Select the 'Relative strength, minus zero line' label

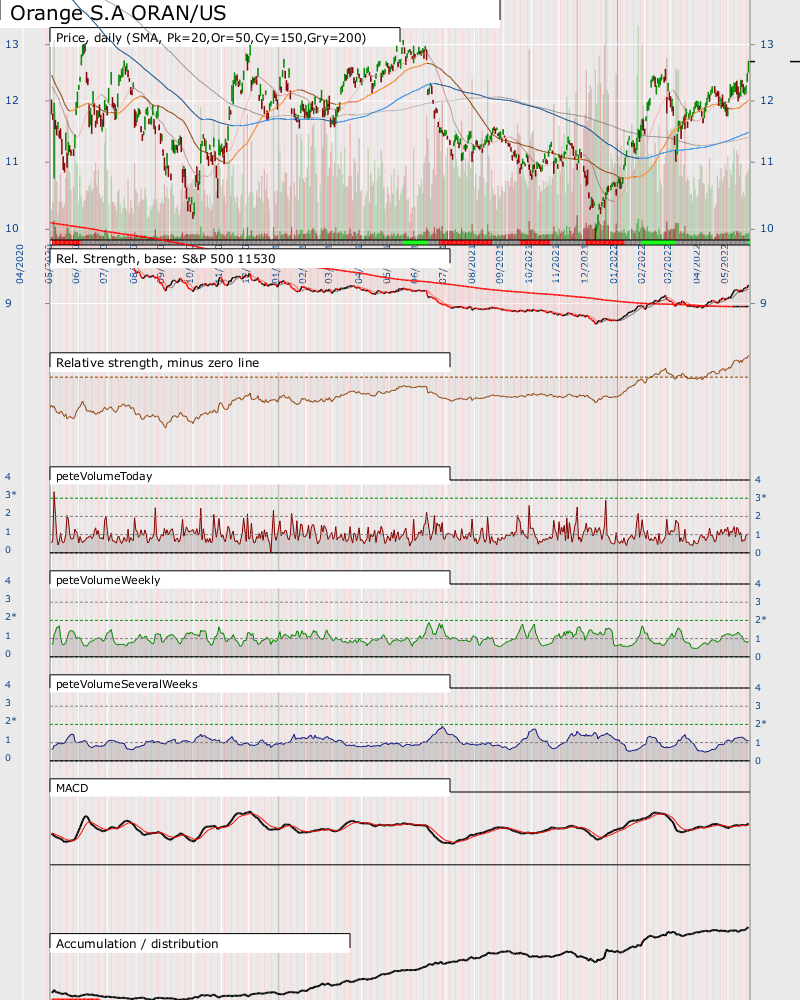158,363
